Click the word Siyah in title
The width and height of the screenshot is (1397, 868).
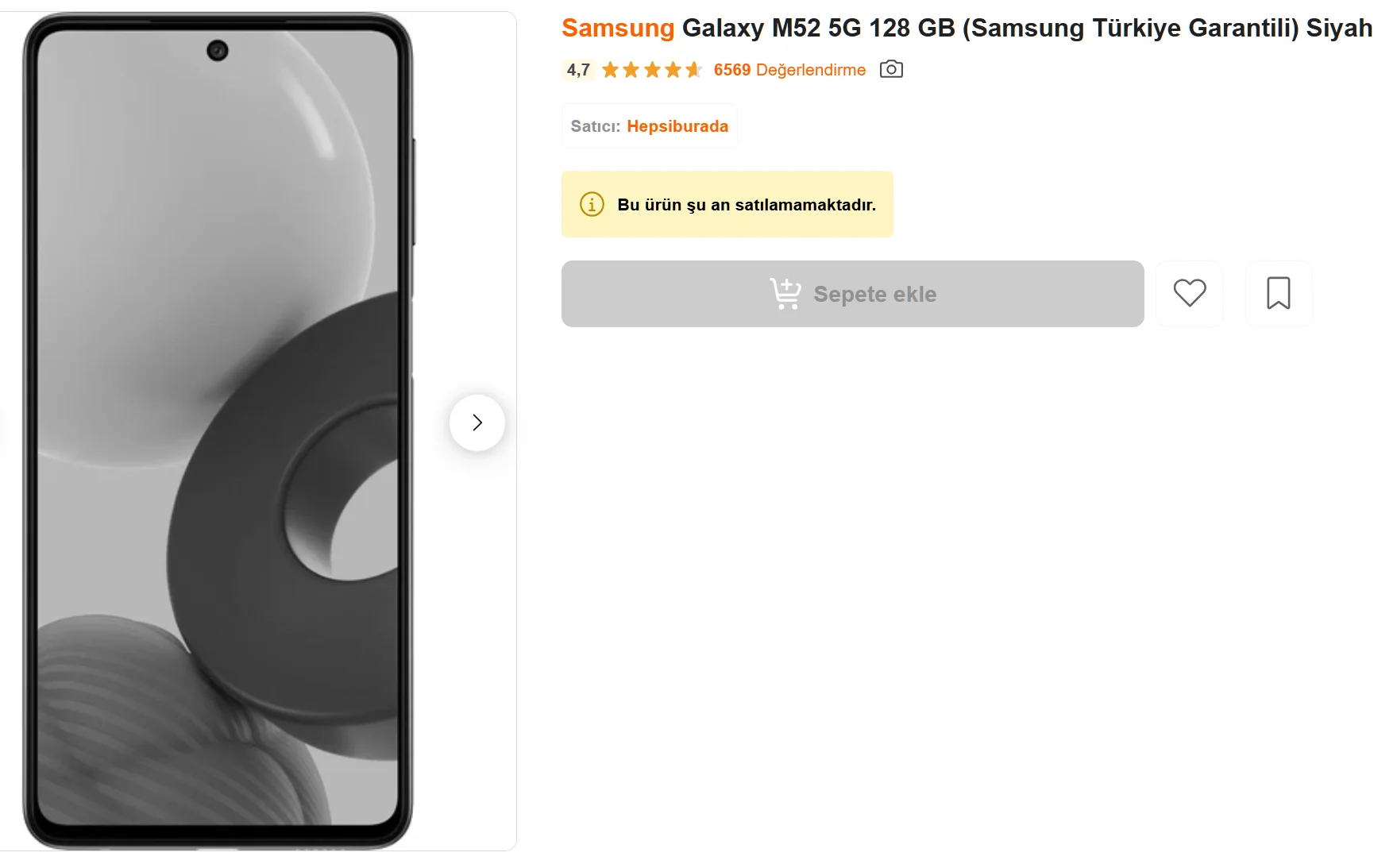pyautogui.click(x=1339, y=28)
